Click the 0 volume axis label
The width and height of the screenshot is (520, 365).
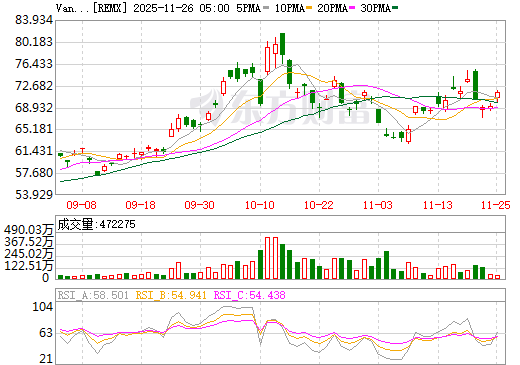tap(46, 277)
